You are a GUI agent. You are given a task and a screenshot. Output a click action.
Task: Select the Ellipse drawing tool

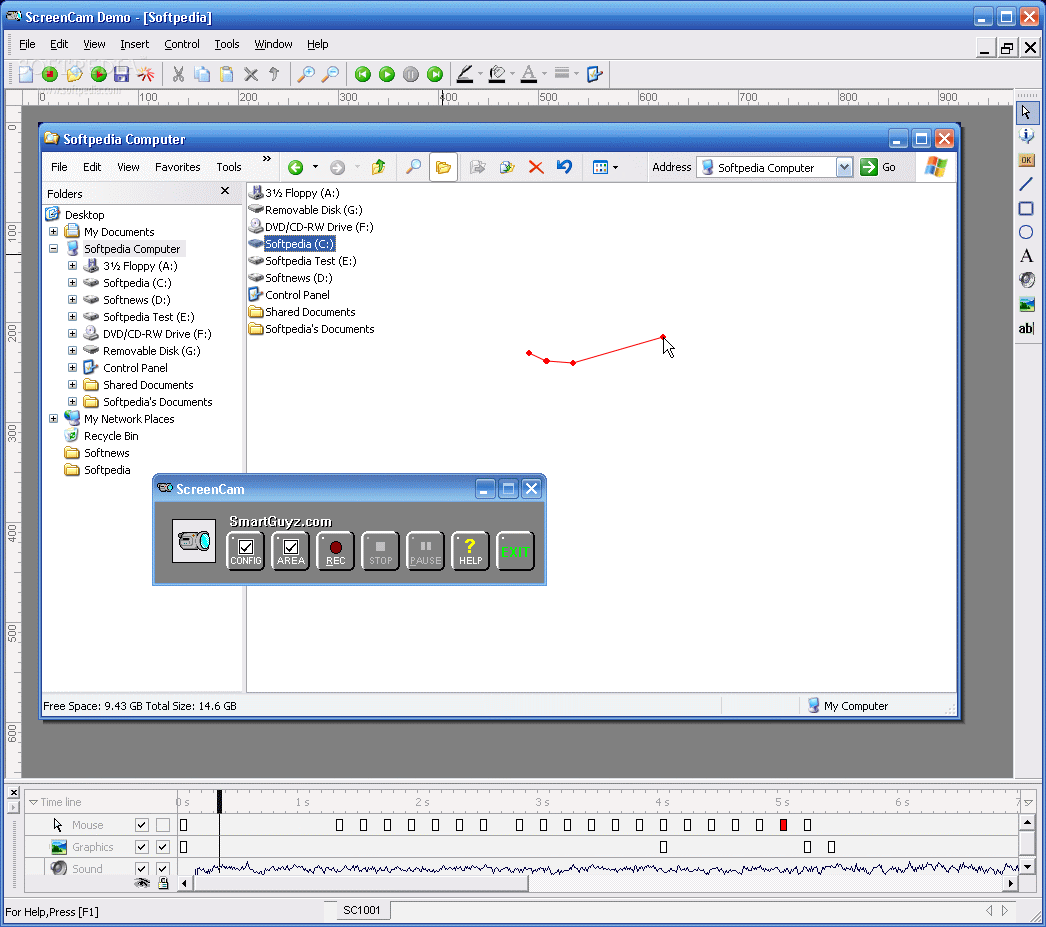(x=1027, y=232)
